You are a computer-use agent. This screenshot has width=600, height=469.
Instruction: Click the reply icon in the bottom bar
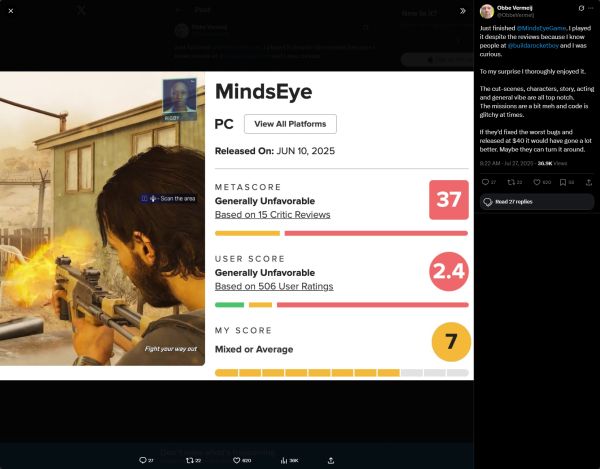point(143,460)
